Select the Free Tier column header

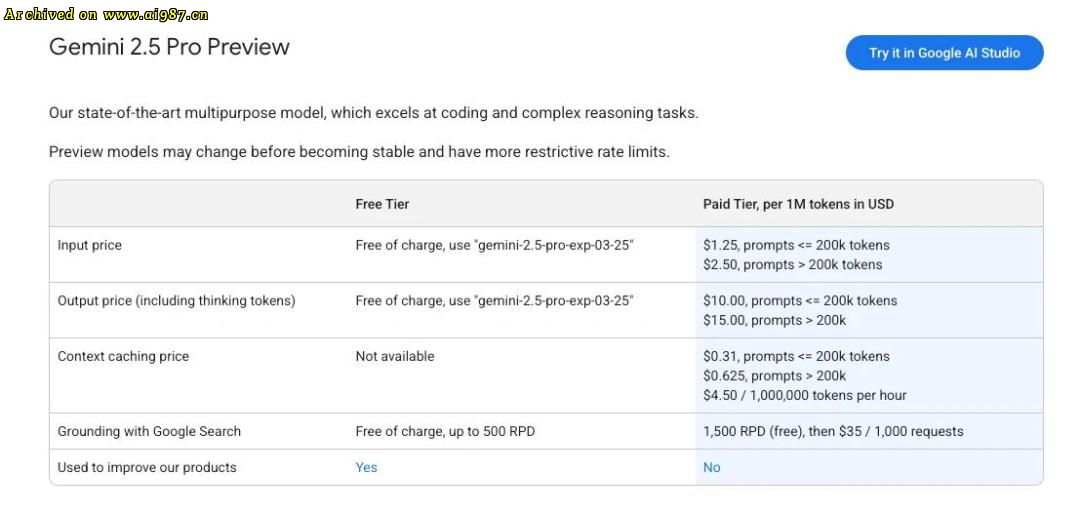point(382,205)
